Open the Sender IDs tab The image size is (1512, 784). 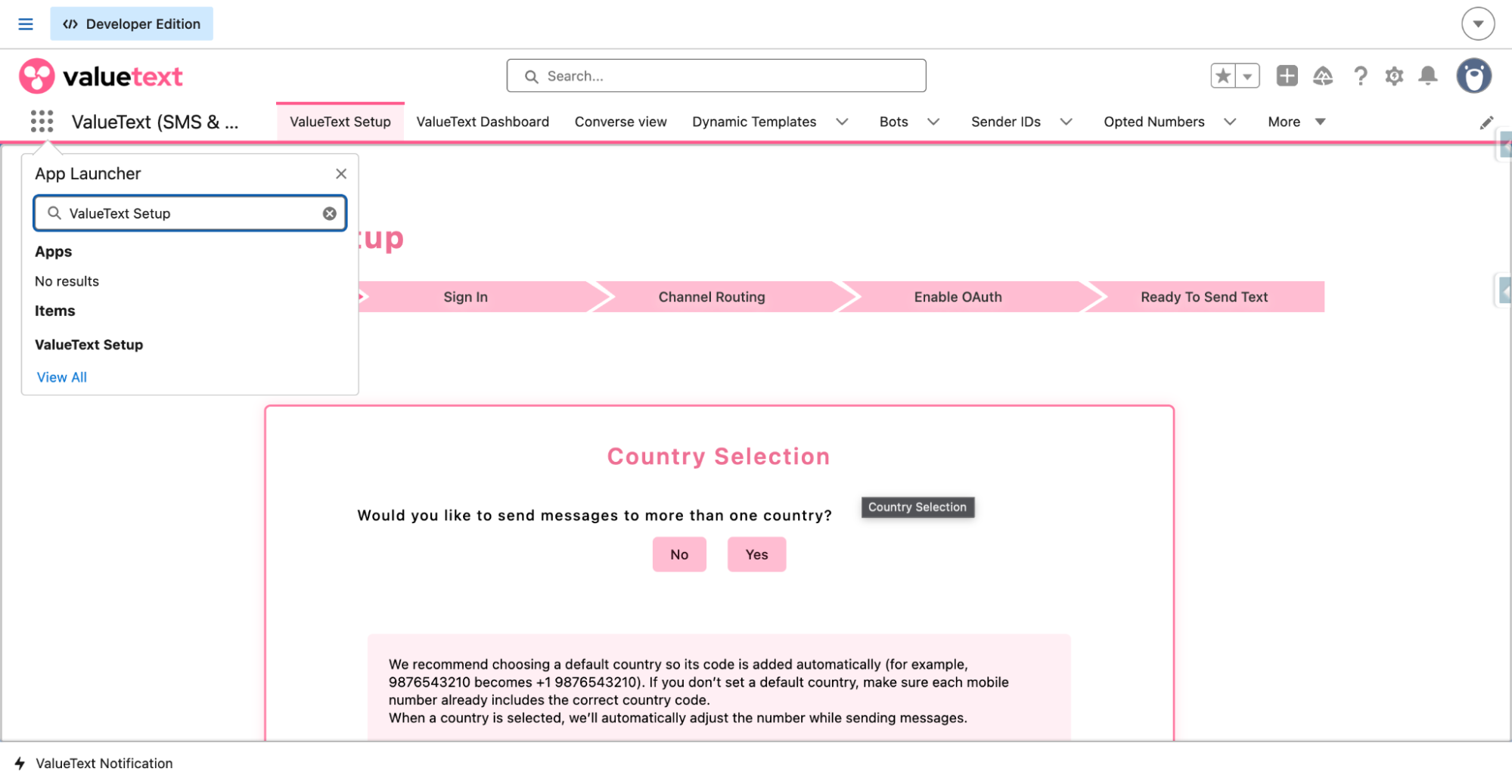(x=1005, y=122)
